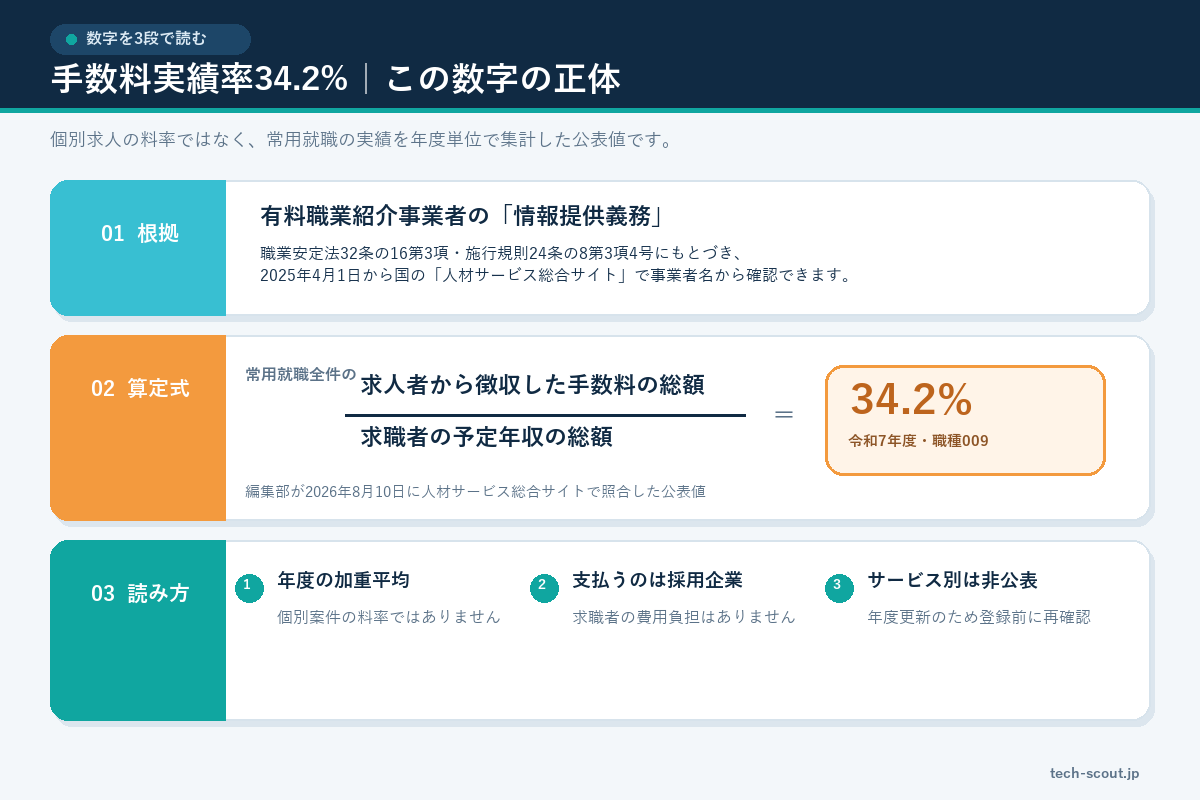Select the "03 読み方" section label

pos(139,593)
